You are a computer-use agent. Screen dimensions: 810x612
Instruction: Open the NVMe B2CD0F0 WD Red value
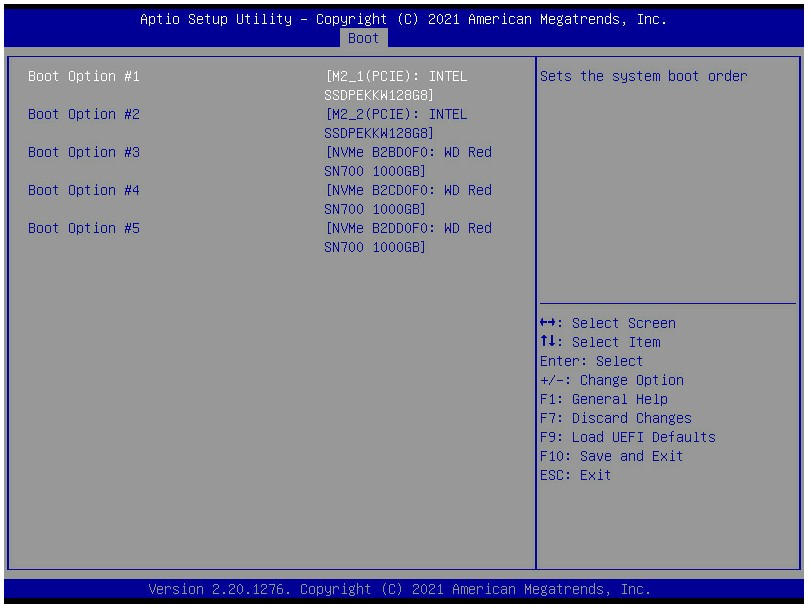pos(408,199)
